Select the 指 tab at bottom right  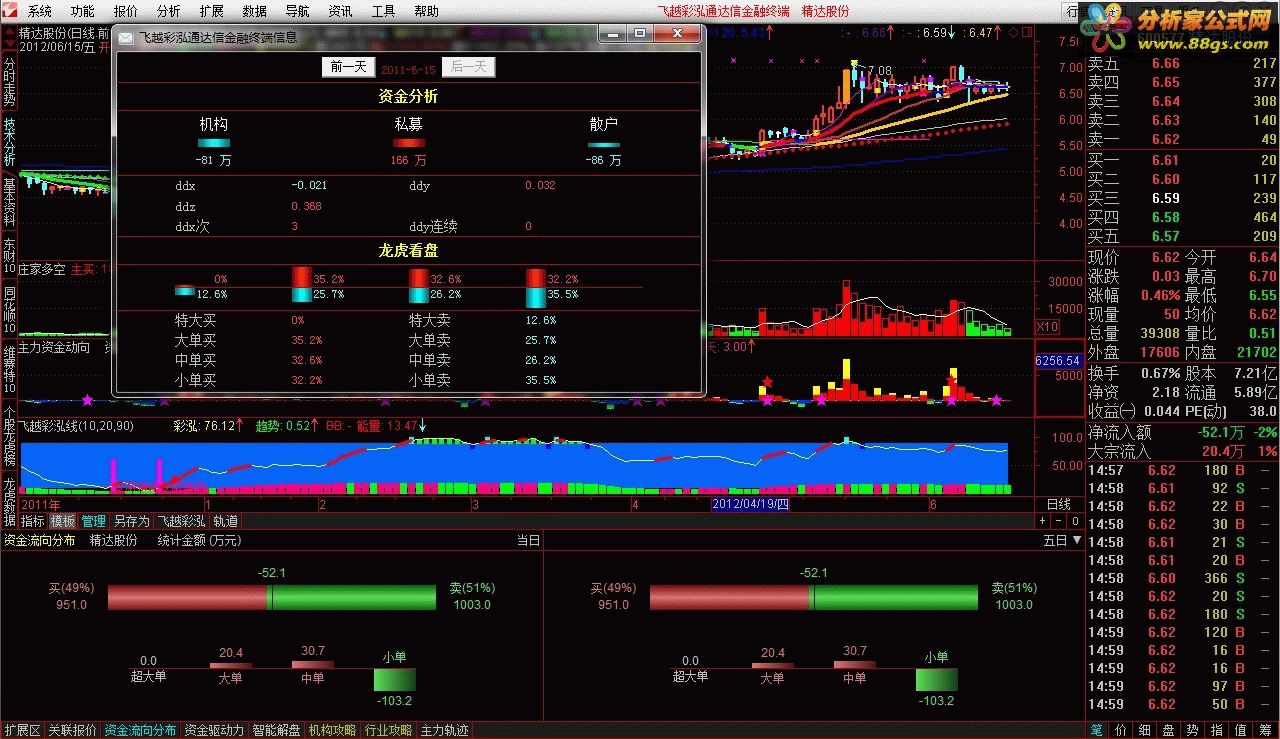pyautogui.click(x=1216, y=730)
